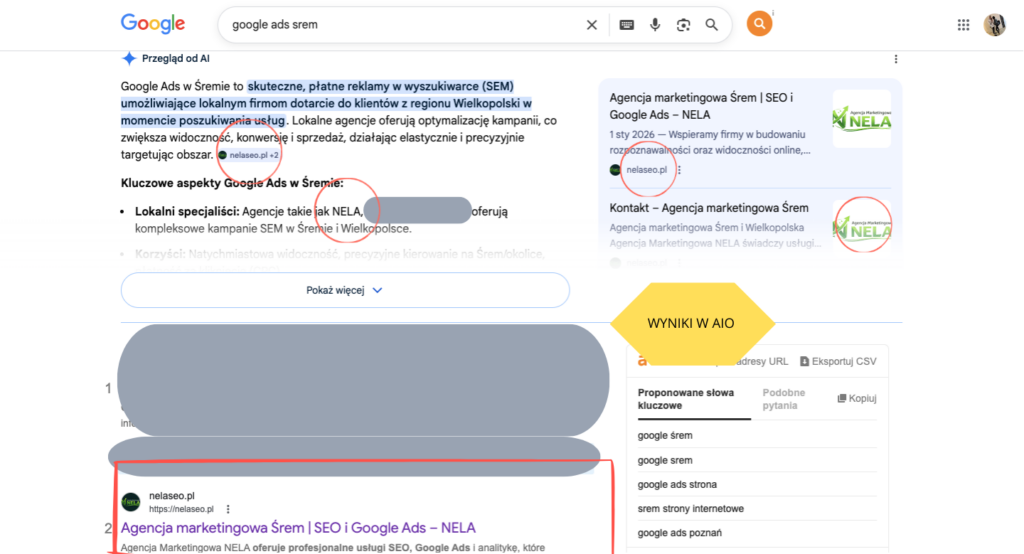Open the nelaseo.pl +2 source chip

249,155
